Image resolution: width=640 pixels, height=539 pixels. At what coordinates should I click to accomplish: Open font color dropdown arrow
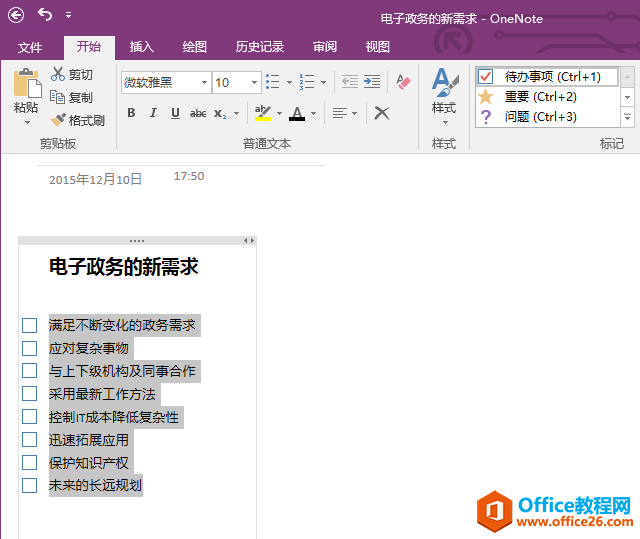[x=313, y=113]
